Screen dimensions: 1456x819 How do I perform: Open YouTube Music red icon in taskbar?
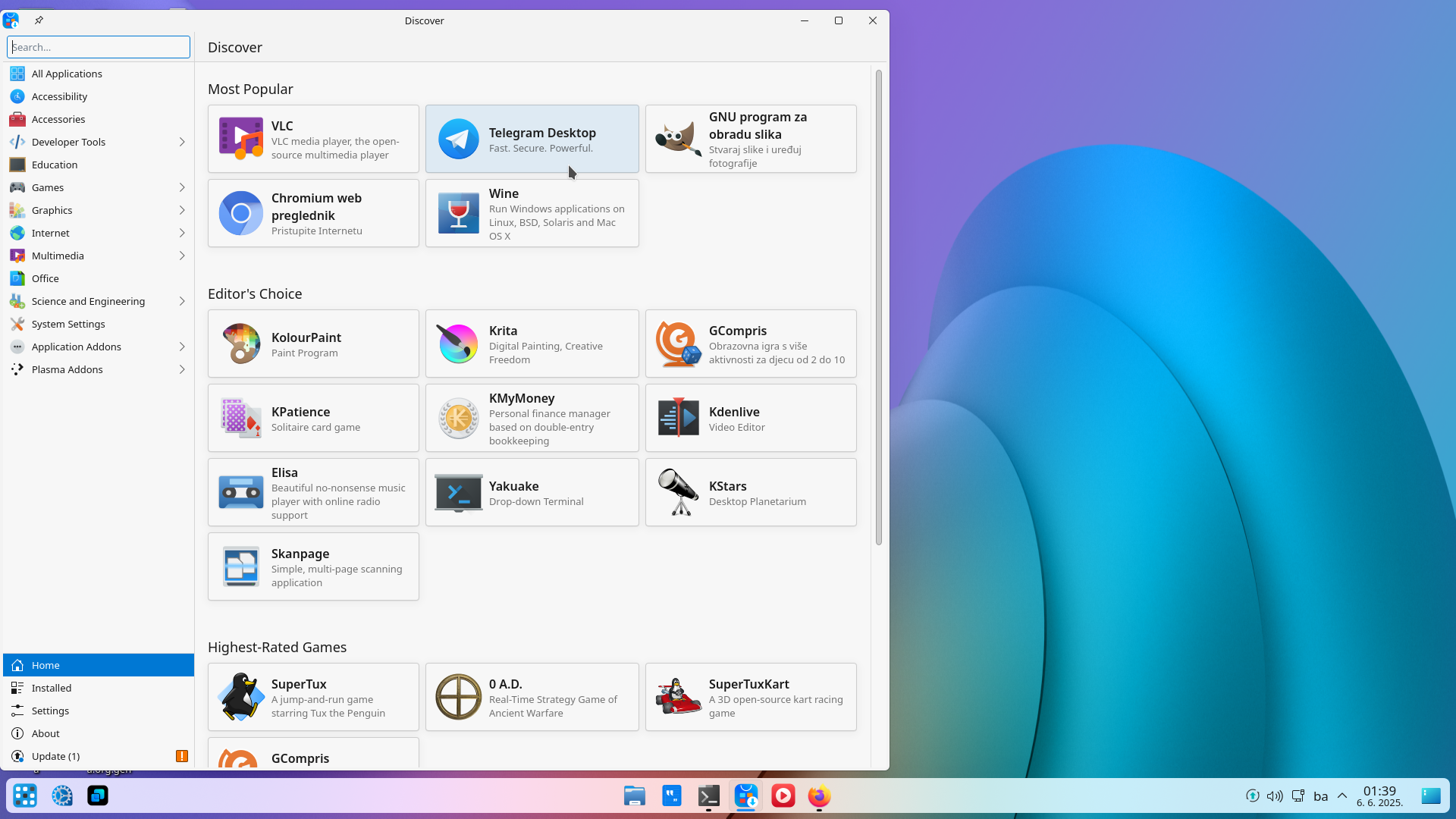(783, 795)
